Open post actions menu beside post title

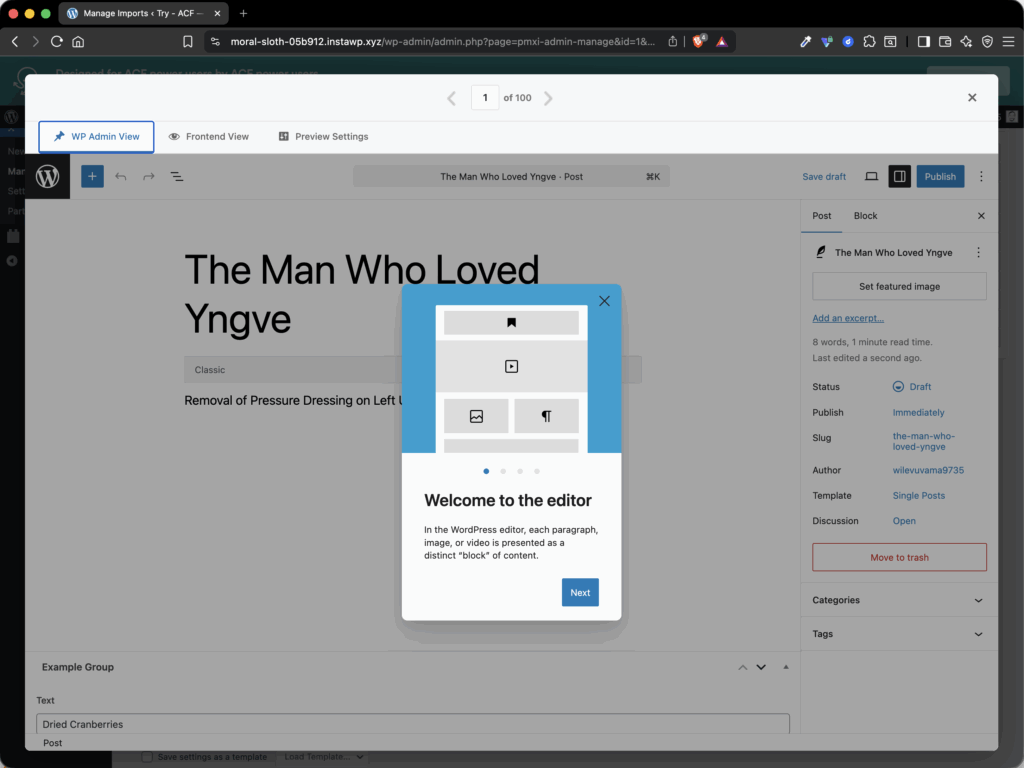(x=978, y=253)
